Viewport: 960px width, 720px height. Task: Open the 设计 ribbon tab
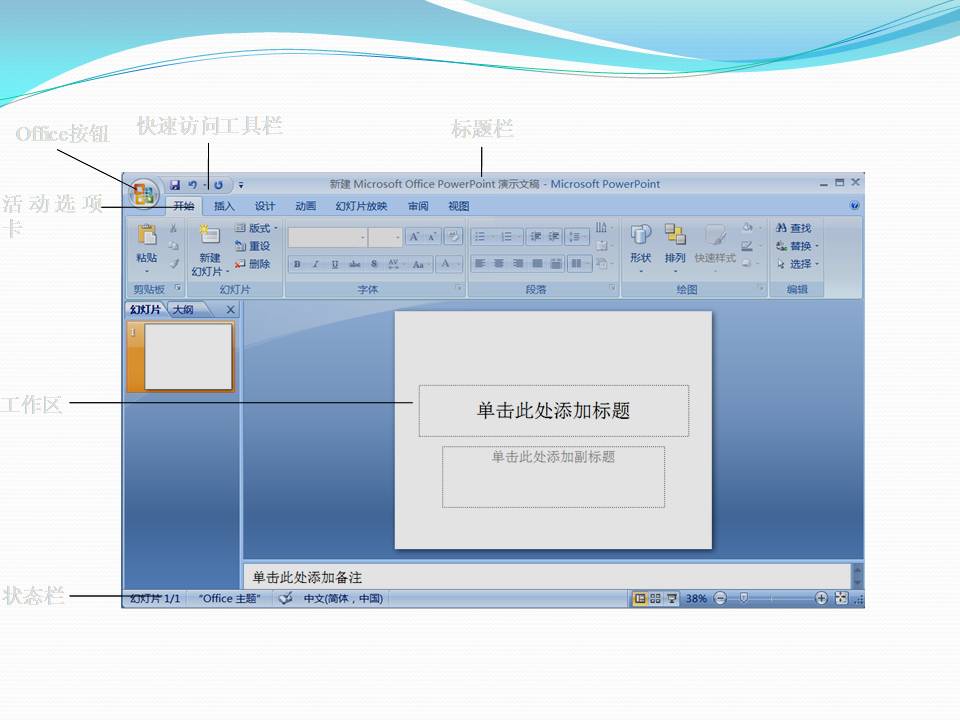(264, 206)
